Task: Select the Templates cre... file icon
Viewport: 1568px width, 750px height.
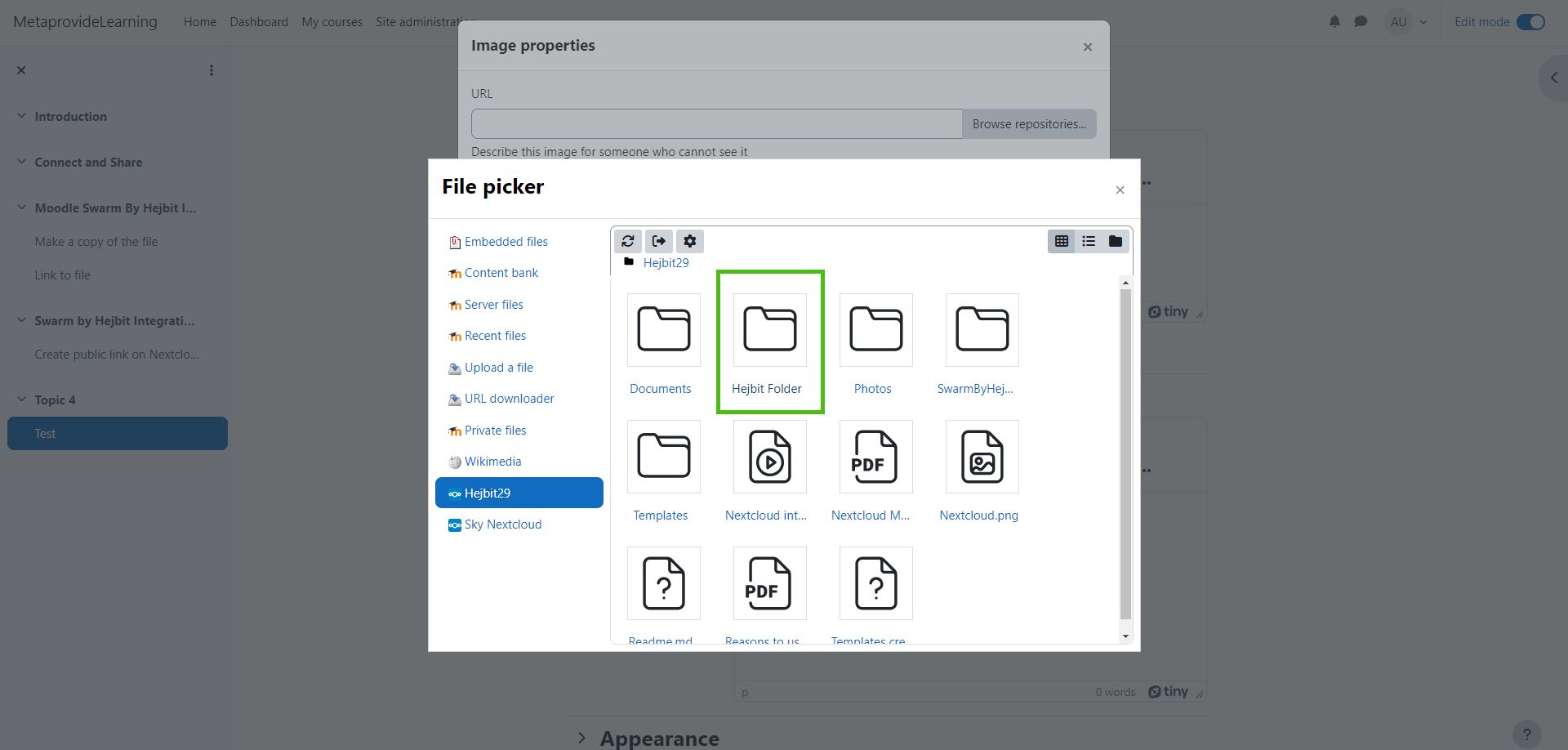Action: click(x=875, y=583)
